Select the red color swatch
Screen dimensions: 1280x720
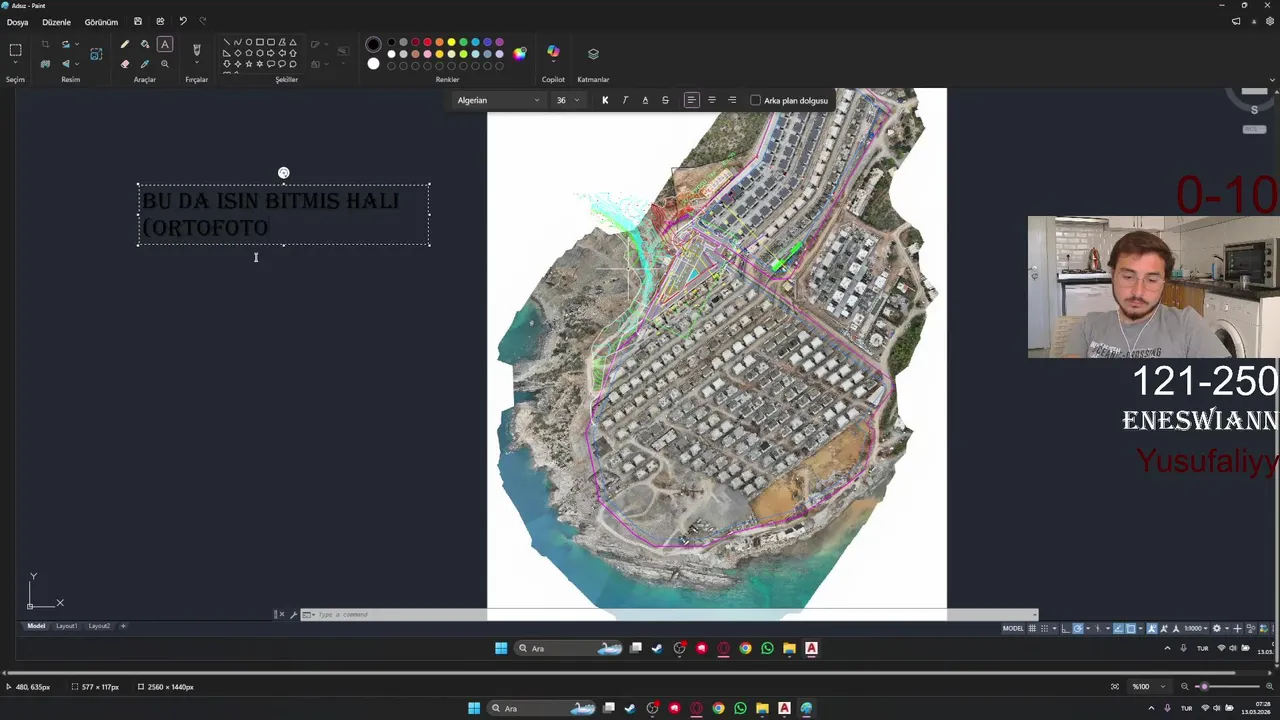click(x=427, y=42)
